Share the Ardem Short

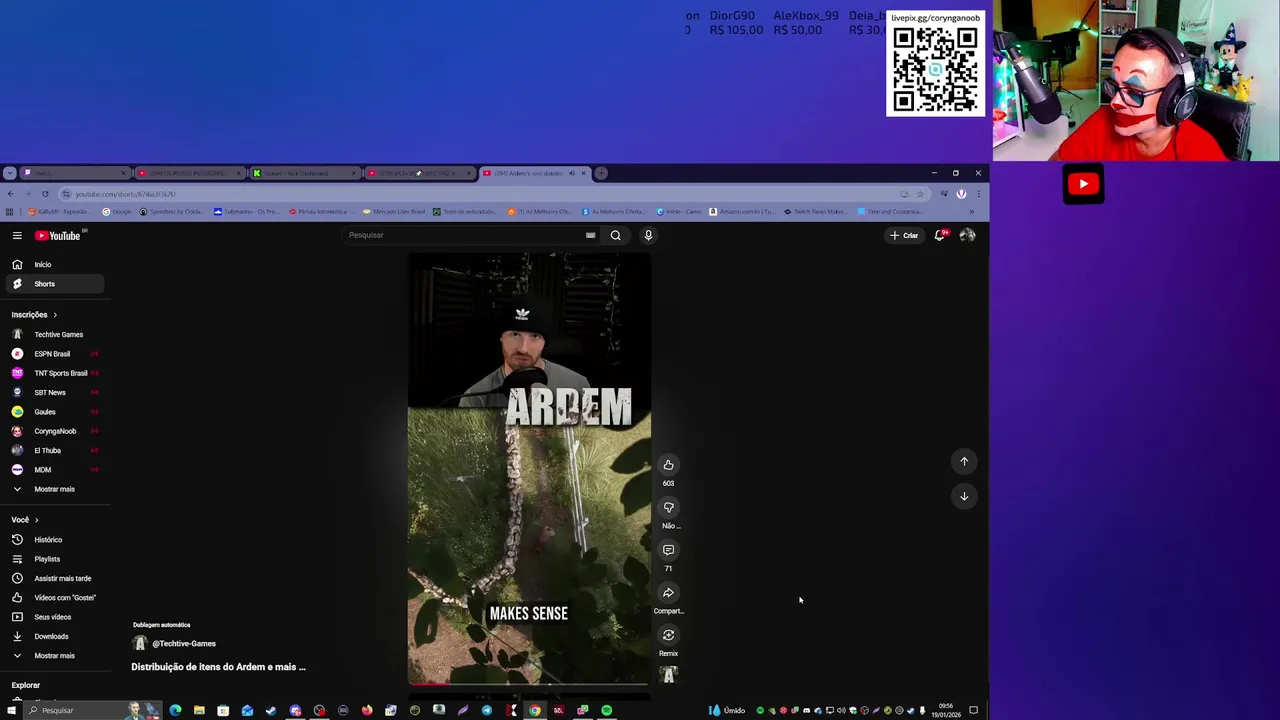(668, 592)
